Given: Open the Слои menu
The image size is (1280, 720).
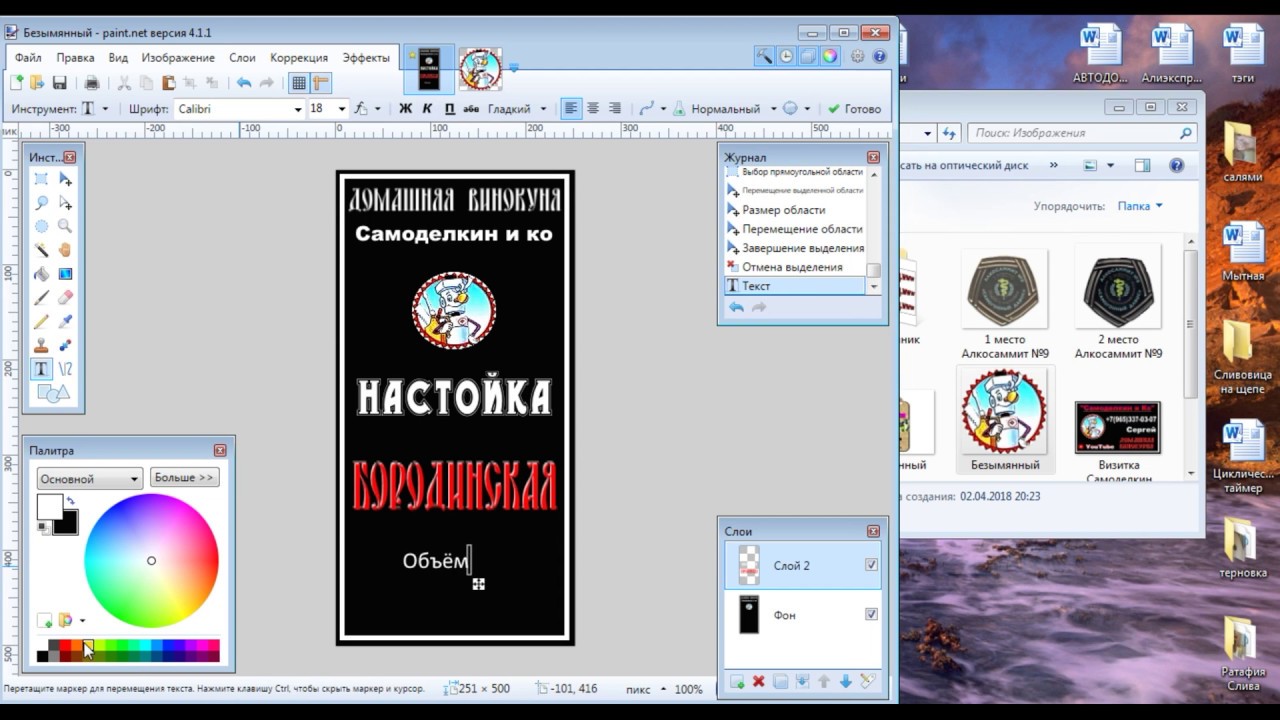Looking at the screenshot, I should (242, 58).
